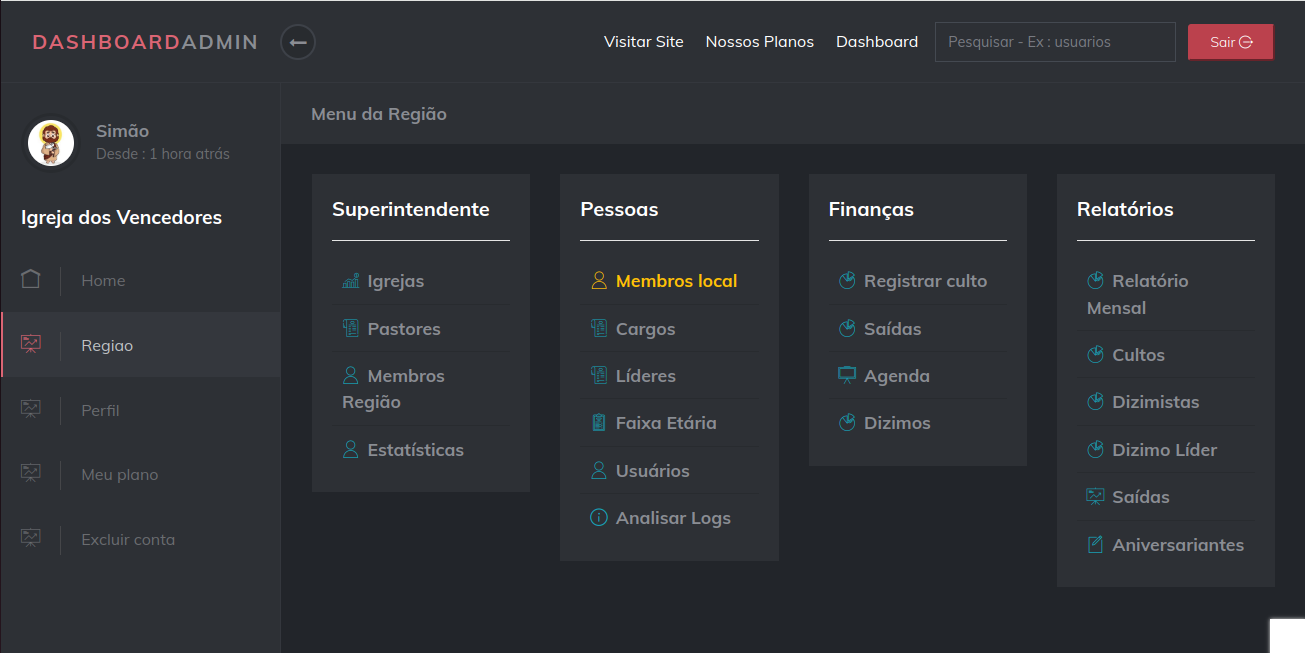Choose Excluir conta in sidebar
The width and height of the screenshot is (1305, 653).
pos(128,540)
